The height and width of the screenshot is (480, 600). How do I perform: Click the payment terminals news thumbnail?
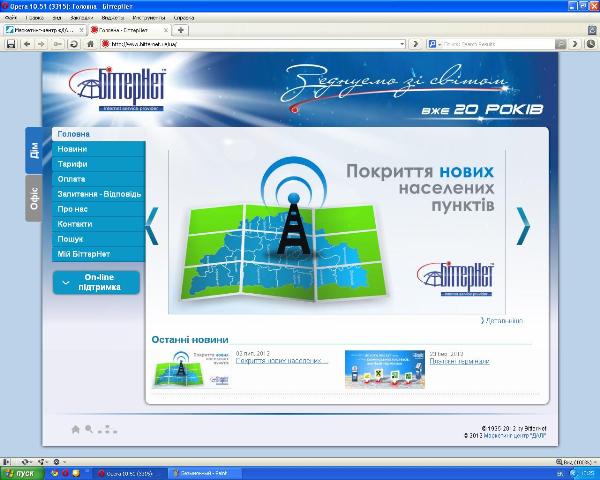point(385,369)
